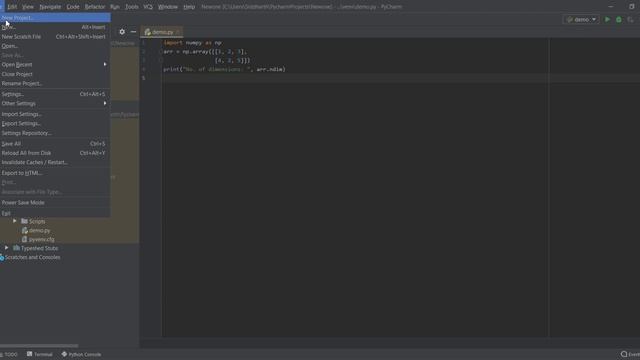The height and width of the screenshot is (360, 640).
Task: Choose New Scratch File
Action: click(x=55, y=37)
